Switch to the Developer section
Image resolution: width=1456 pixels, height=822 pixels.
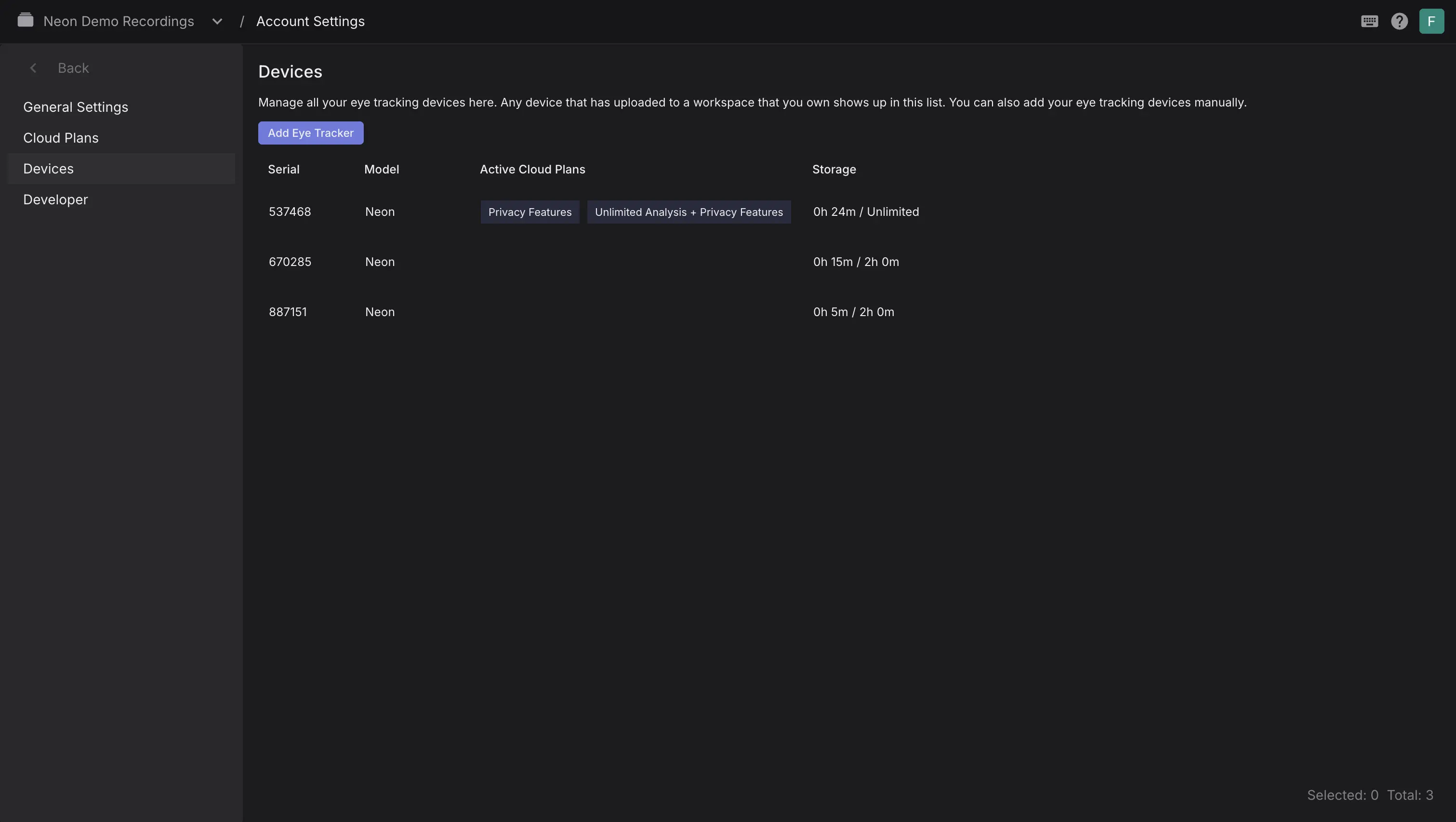55,199
